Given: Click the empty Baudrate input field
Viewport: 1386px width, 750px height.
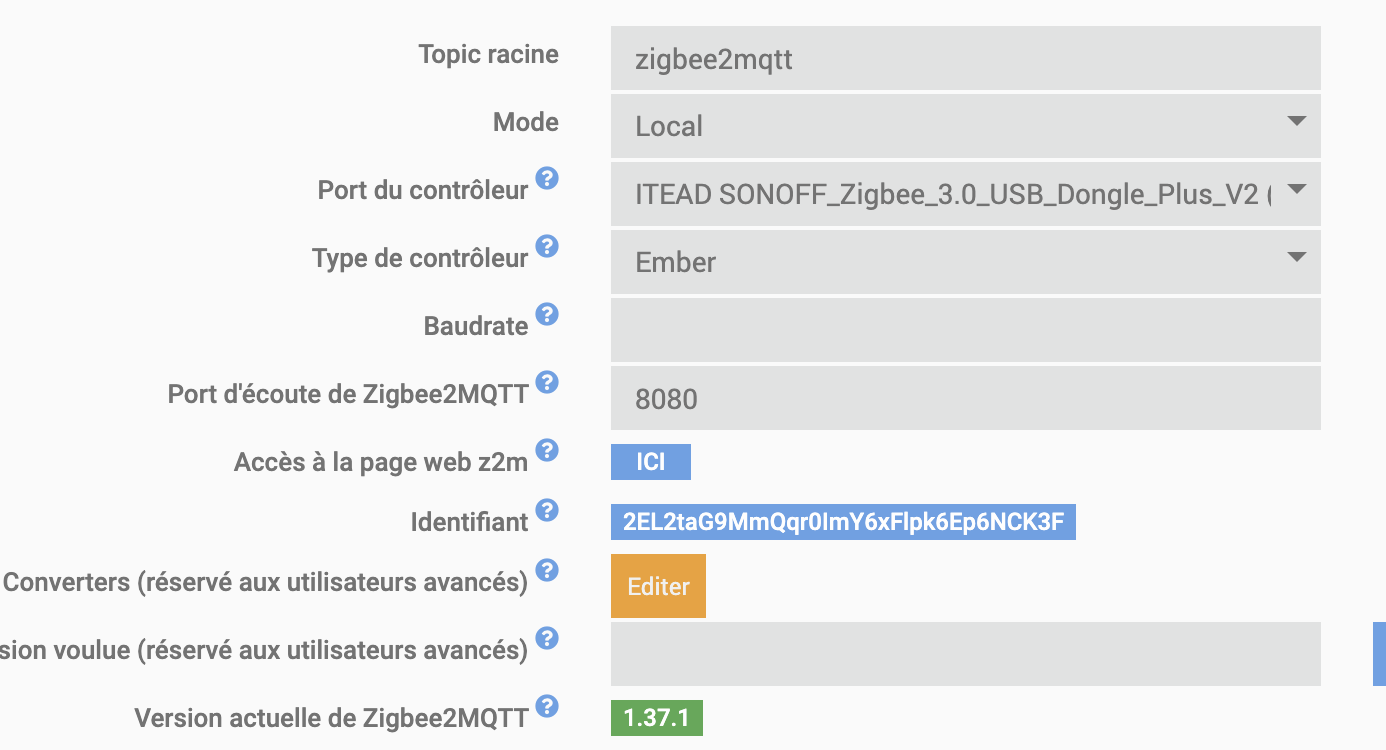Looking at the screenshot, I should [966, 330].
